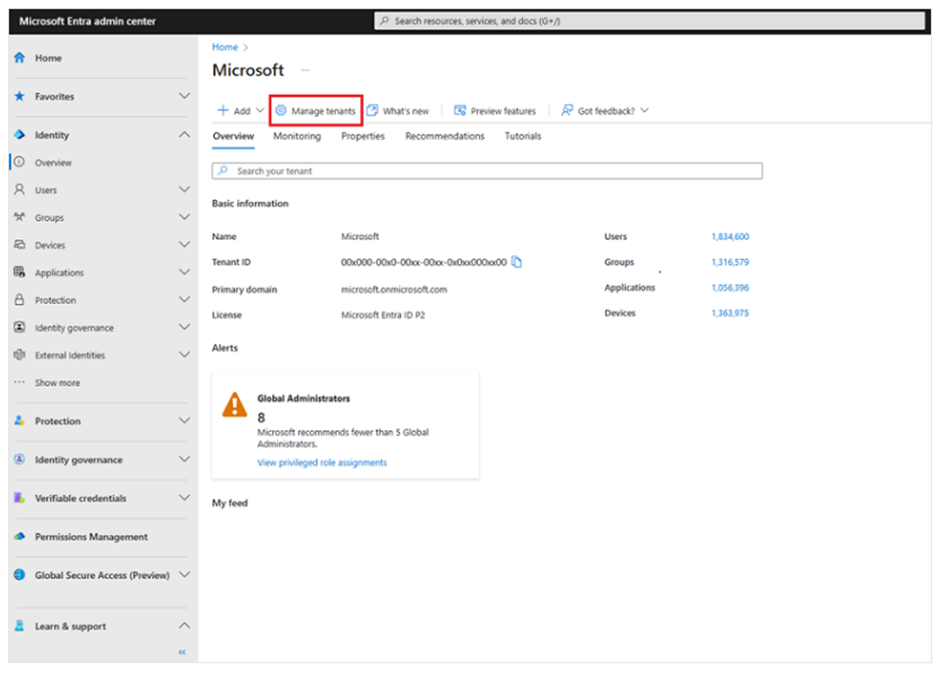Click the Favorites star icon
Screen dimensions: 940x680
click(20, 96)
